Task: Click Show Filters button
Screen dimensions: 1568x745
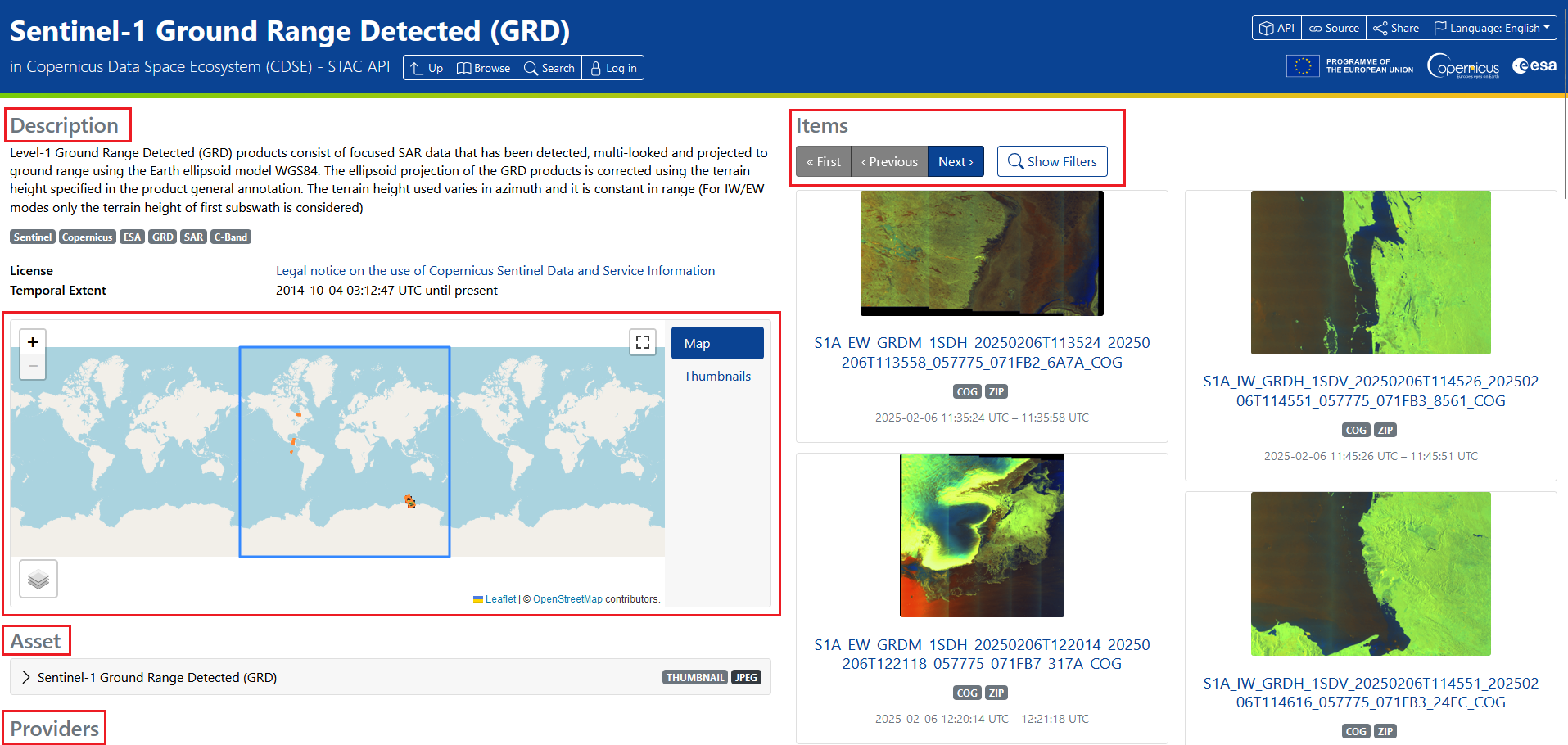Action: 1052,161
